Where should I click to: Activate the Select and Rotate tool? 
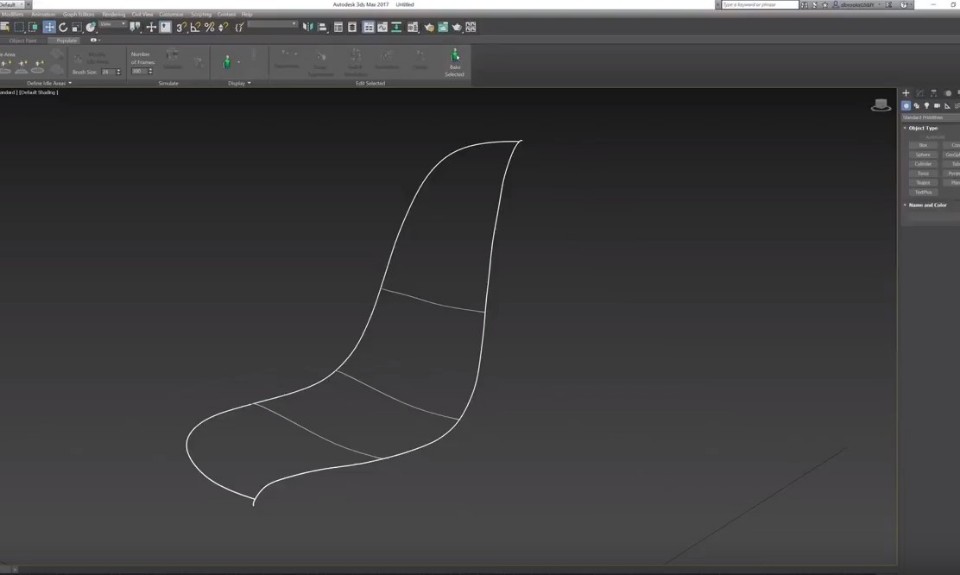click(63, 27)
